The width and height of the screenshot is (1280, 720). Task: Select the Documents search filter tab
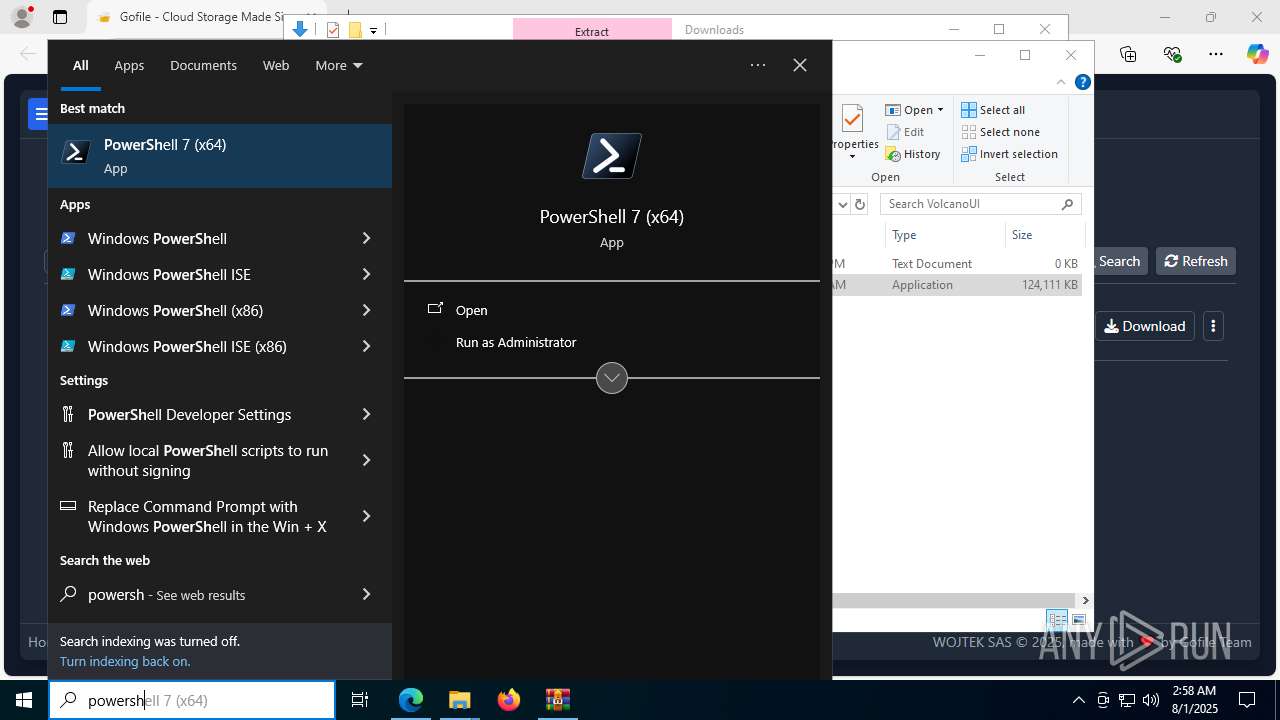203,65
